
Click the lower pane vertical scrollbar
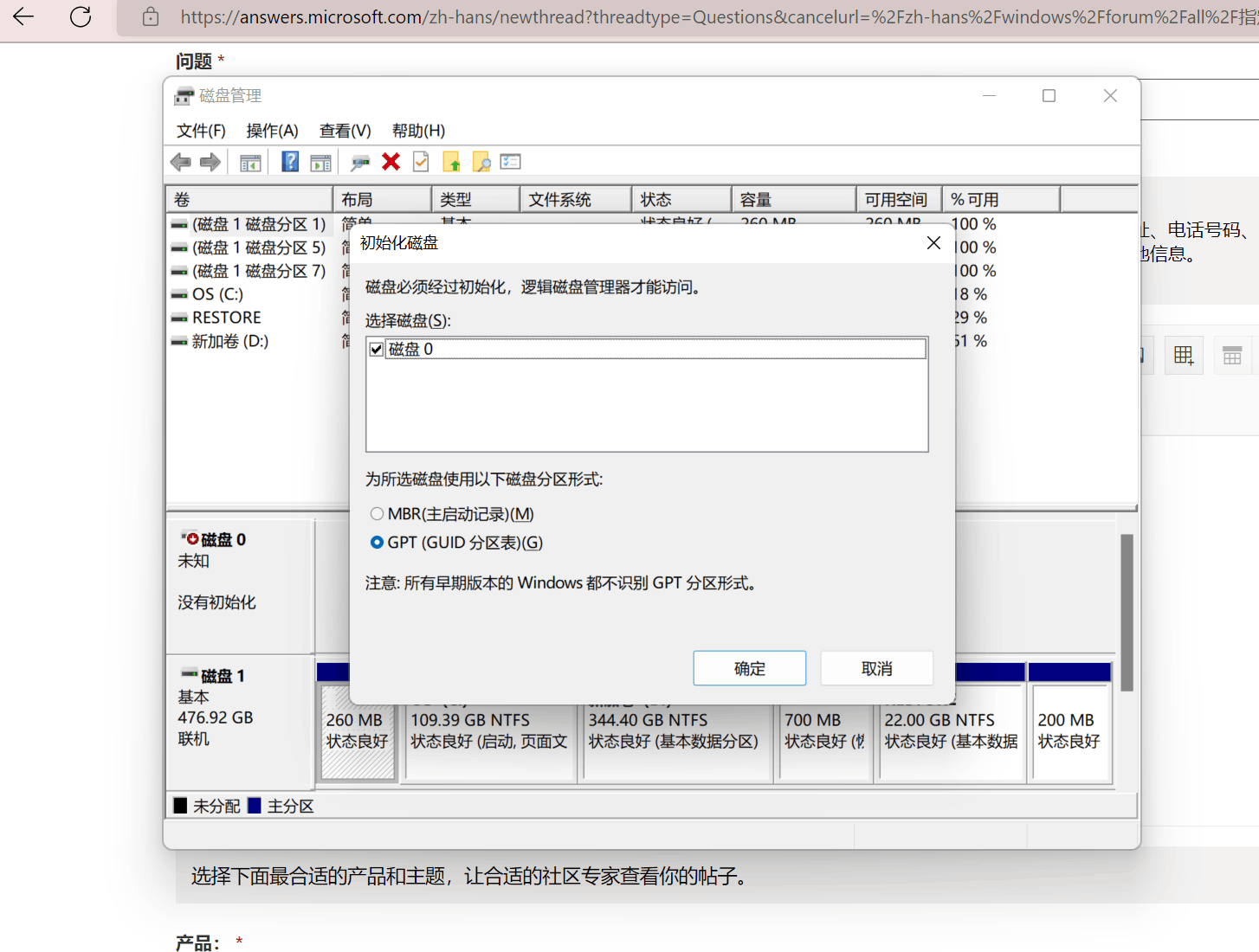(x=1127, y=612)
